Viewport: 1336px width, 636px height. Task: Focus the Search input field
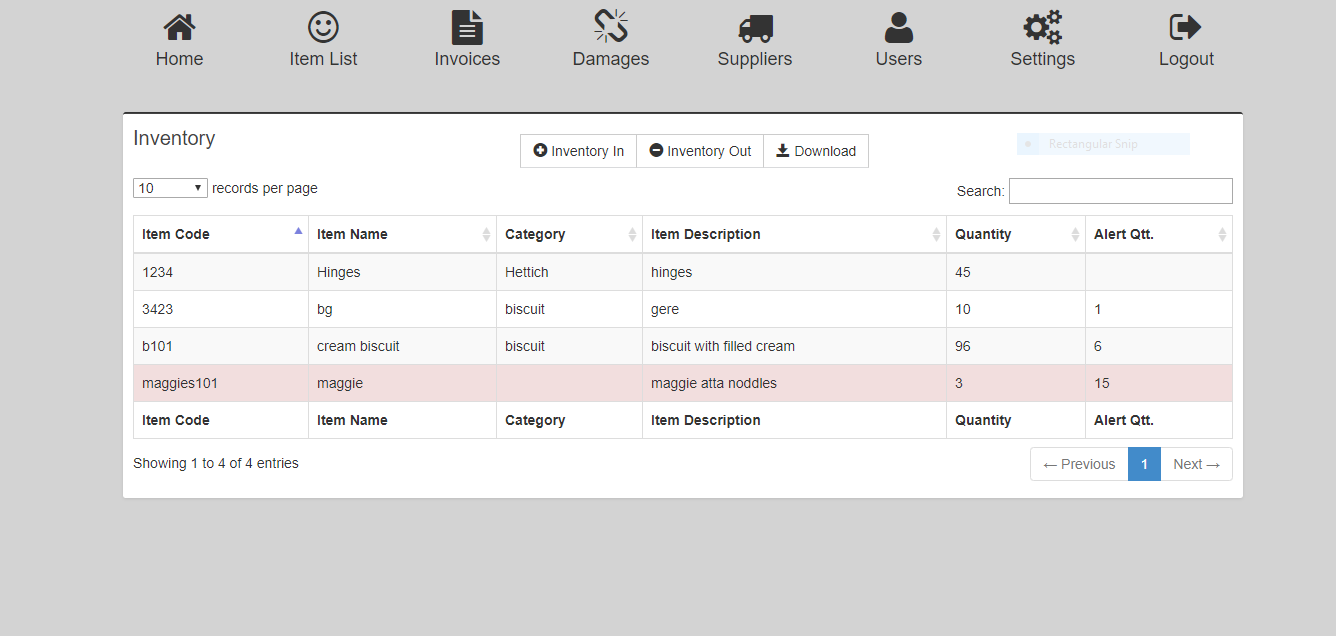pos(1120,191)
